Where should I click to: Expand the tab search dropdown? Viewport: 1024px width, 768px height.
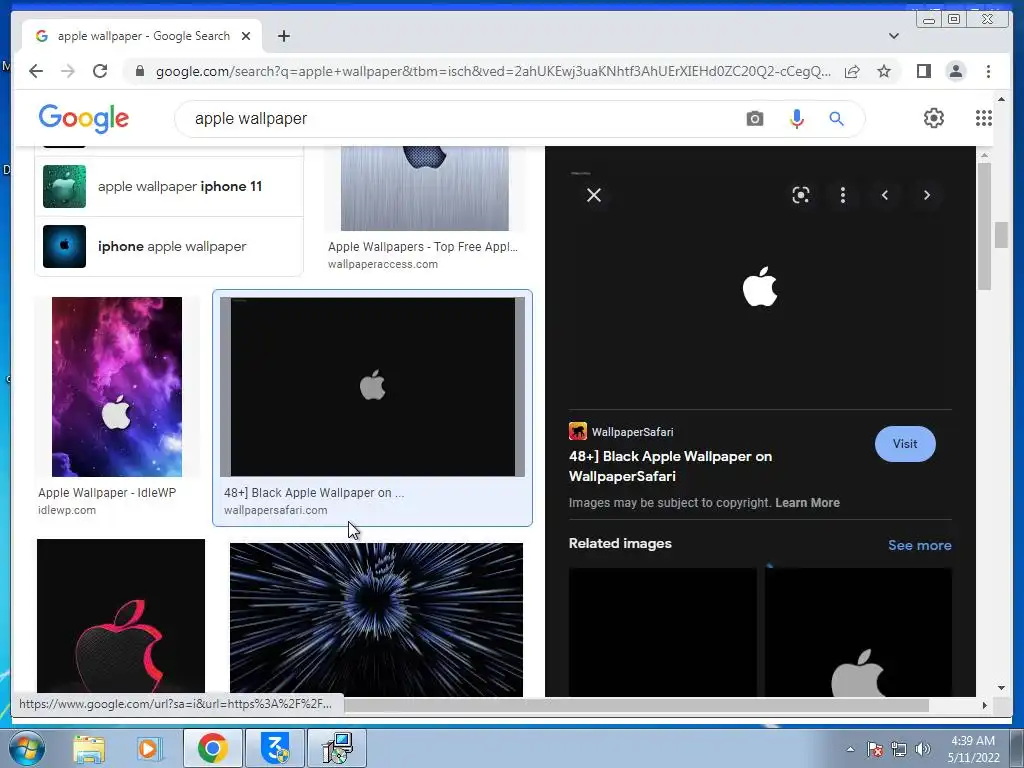(x=893, y=36)
